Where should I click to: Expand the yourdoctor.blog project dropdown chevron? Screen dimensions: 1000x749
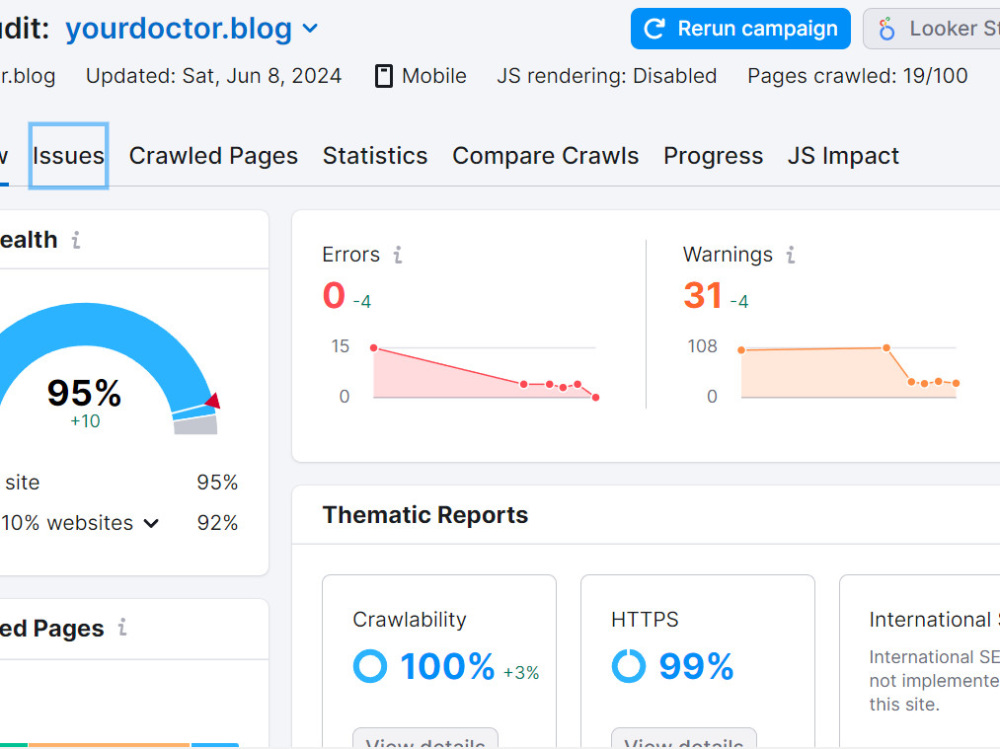pyautogui.click(x=310, y=29)
